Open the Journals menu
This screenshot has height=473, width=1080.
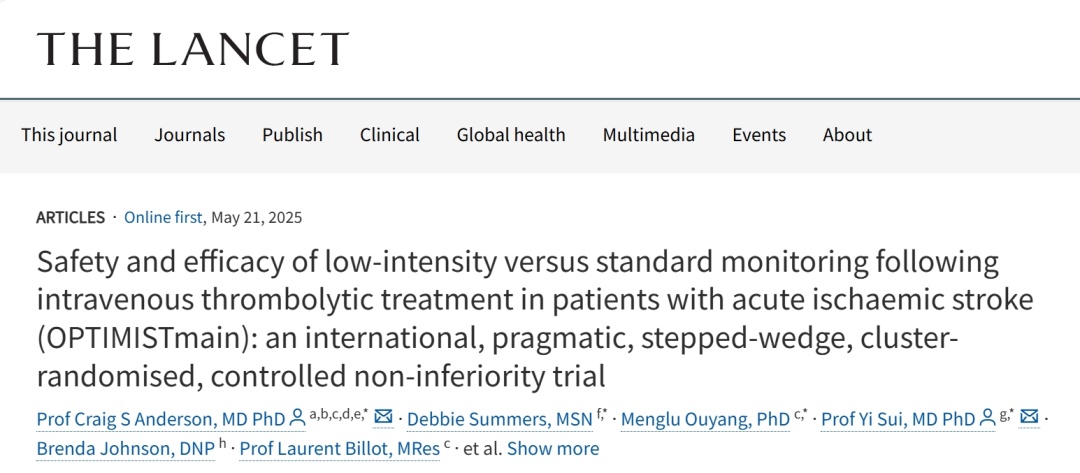189,134
